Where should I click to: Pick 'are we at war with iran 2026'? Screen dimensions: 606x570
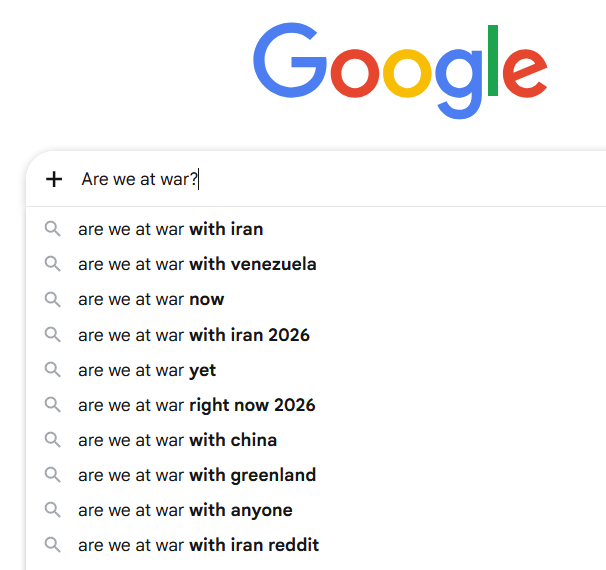[194, 335]
